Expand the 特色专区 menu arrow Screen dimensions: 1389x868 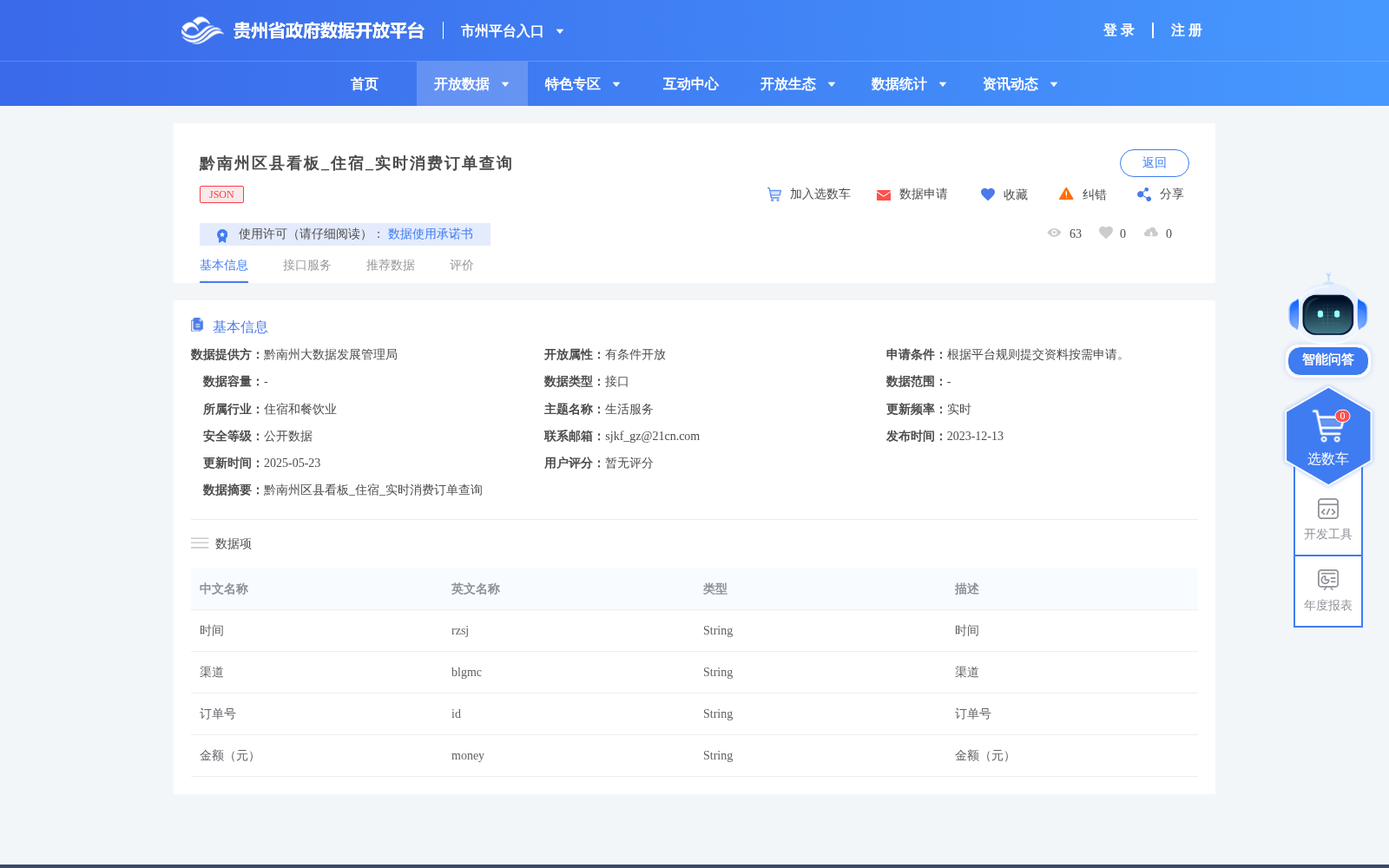pos(616,84)
